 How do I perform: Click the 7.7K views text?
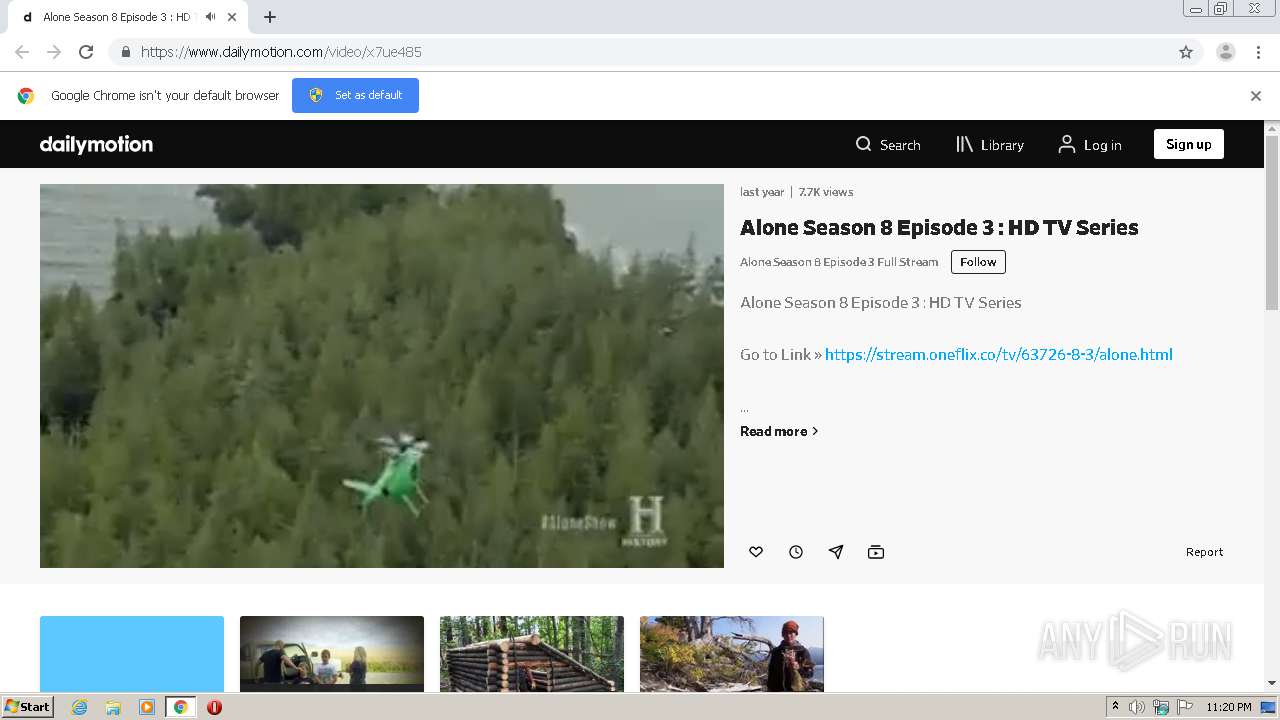coord(826,192)
